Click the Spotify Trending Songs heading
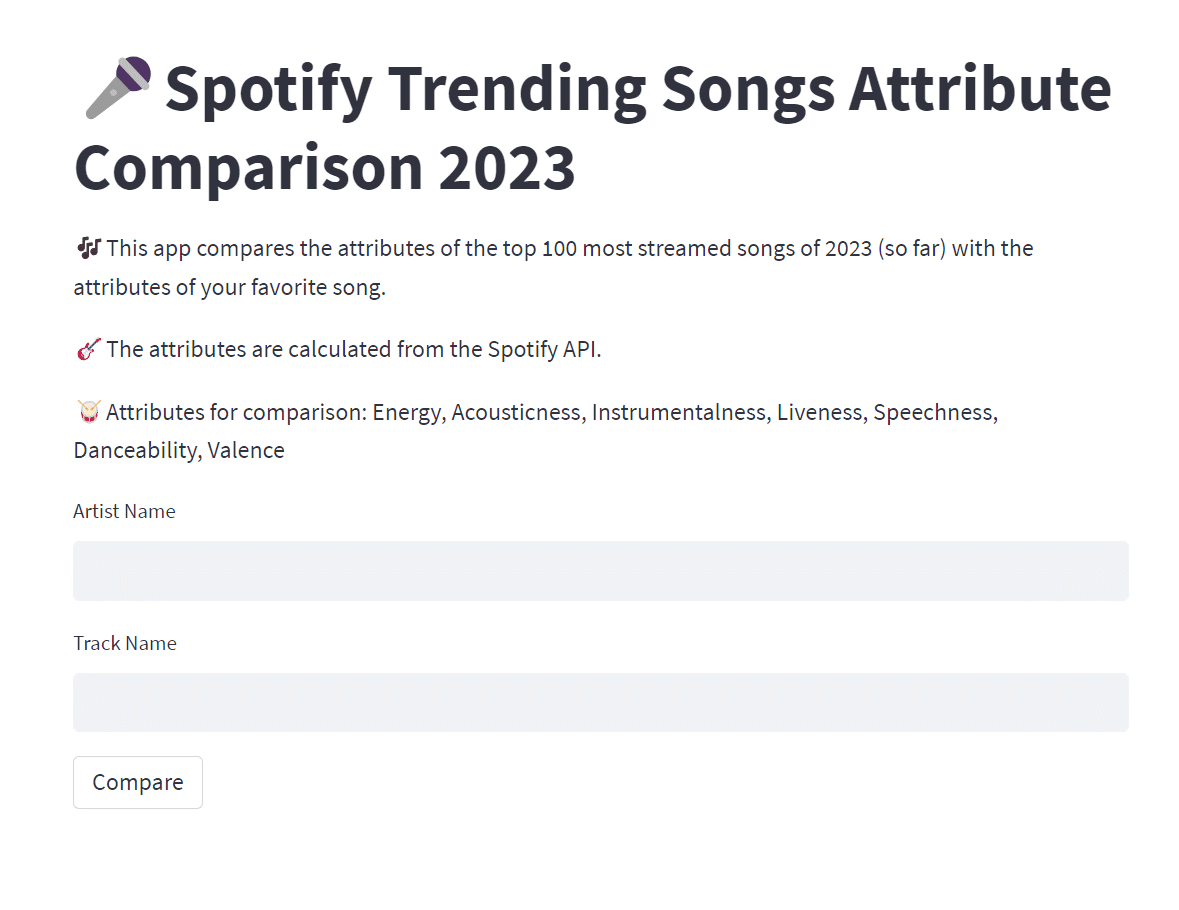 (x=593, y=128)
